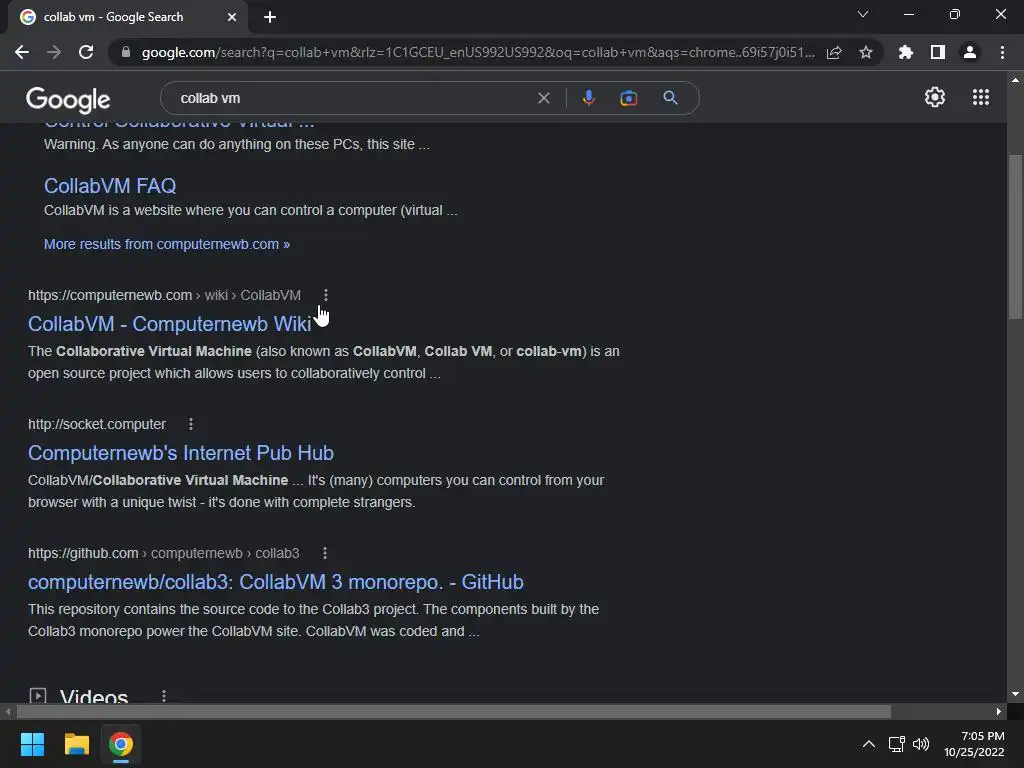The height and width of the screenshot is (768, 1024).
Task: Click the https://computernewb.com wiki breadcrumb
Action: (x=164, y=295)
